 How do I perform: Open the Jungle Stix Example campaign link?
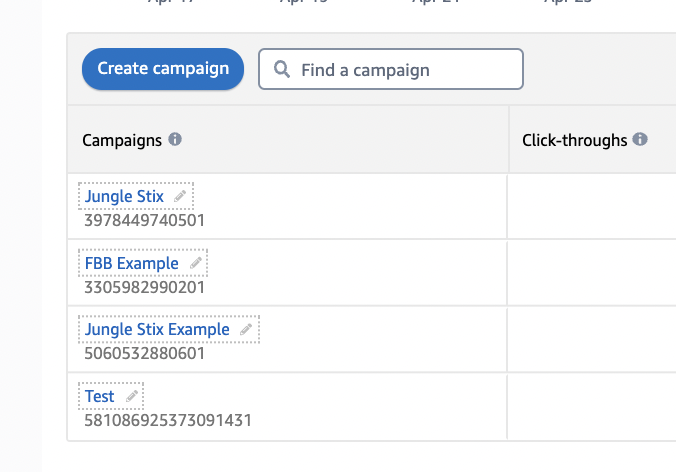click(x=157, y=329)
